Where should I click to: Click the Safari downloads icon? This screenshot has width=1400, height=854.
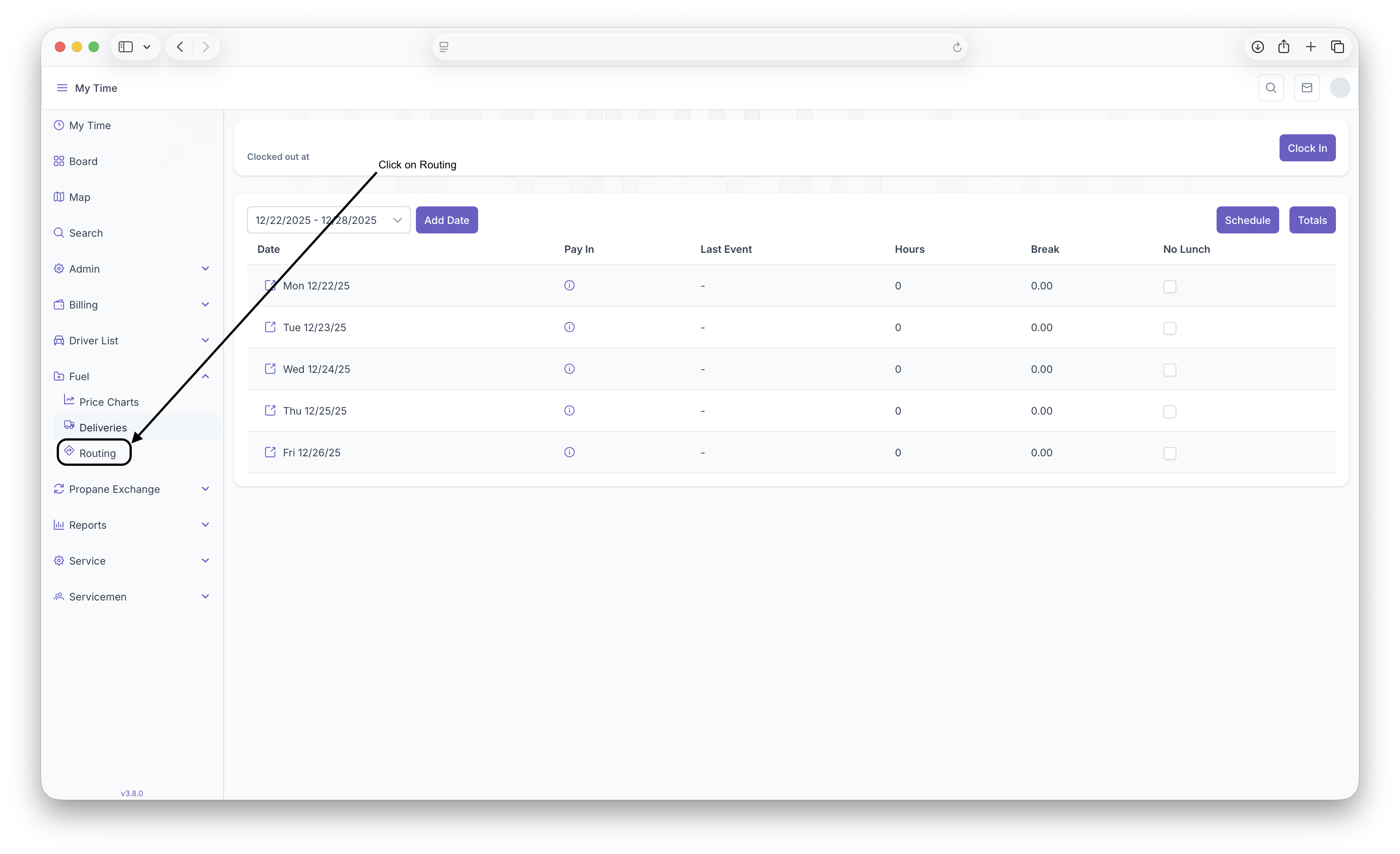[x=1257, y=47]
